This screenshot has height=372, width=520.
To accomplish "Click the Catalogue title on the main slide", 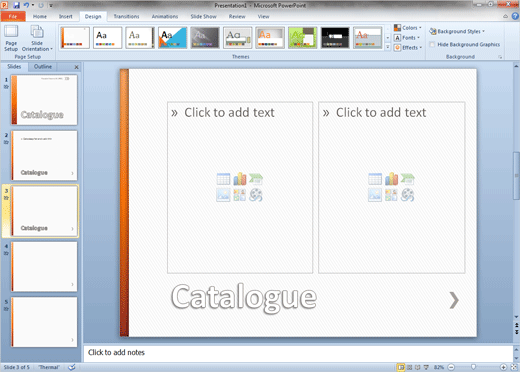I will point(244,297).
